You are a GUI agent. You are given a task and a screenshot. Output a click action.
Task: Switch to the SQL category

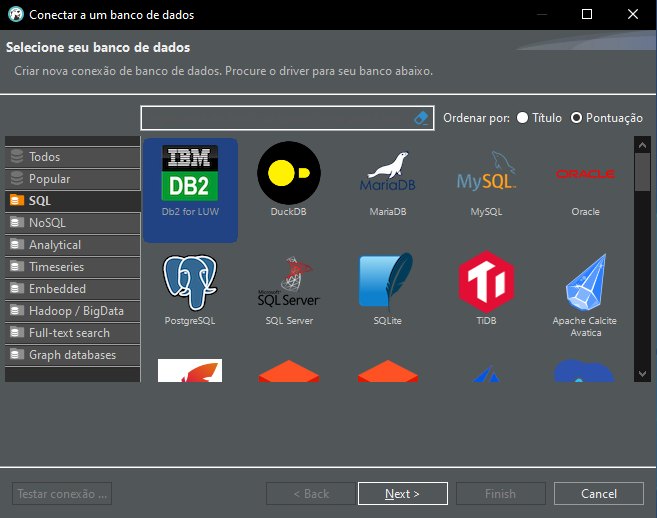[72, 201]
